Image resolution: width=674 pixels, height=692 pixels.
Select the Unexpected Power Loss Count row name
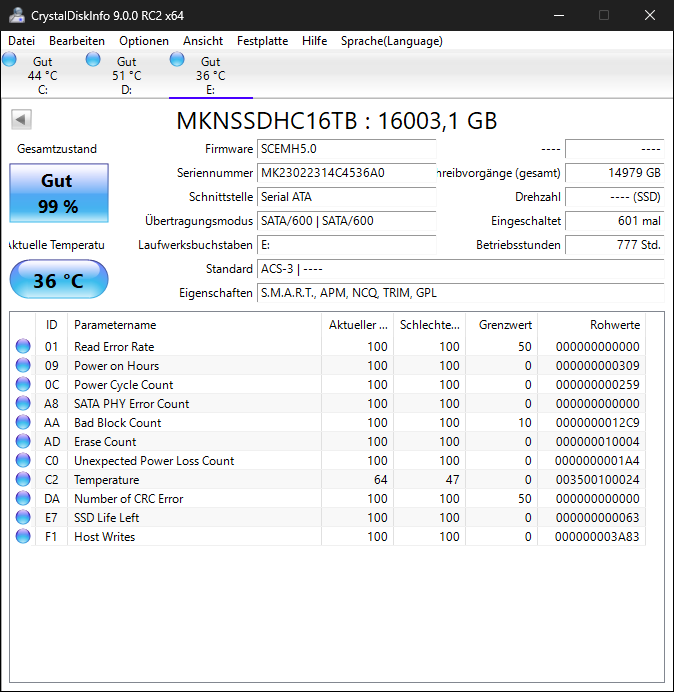click(154, 461)
